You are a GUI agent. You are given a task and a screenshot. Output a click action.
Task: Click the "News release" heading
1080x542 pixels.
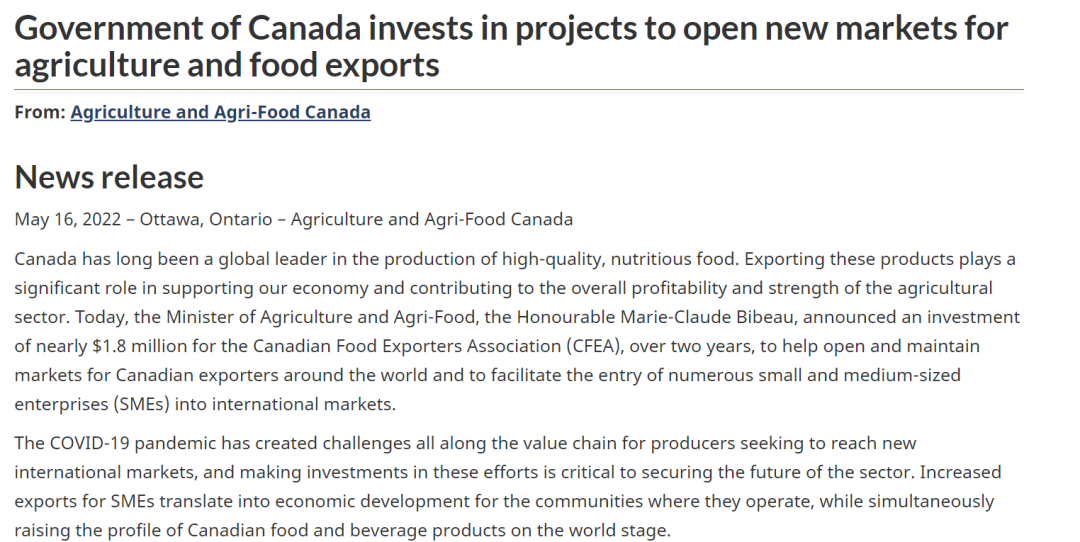tap(109, 177)
